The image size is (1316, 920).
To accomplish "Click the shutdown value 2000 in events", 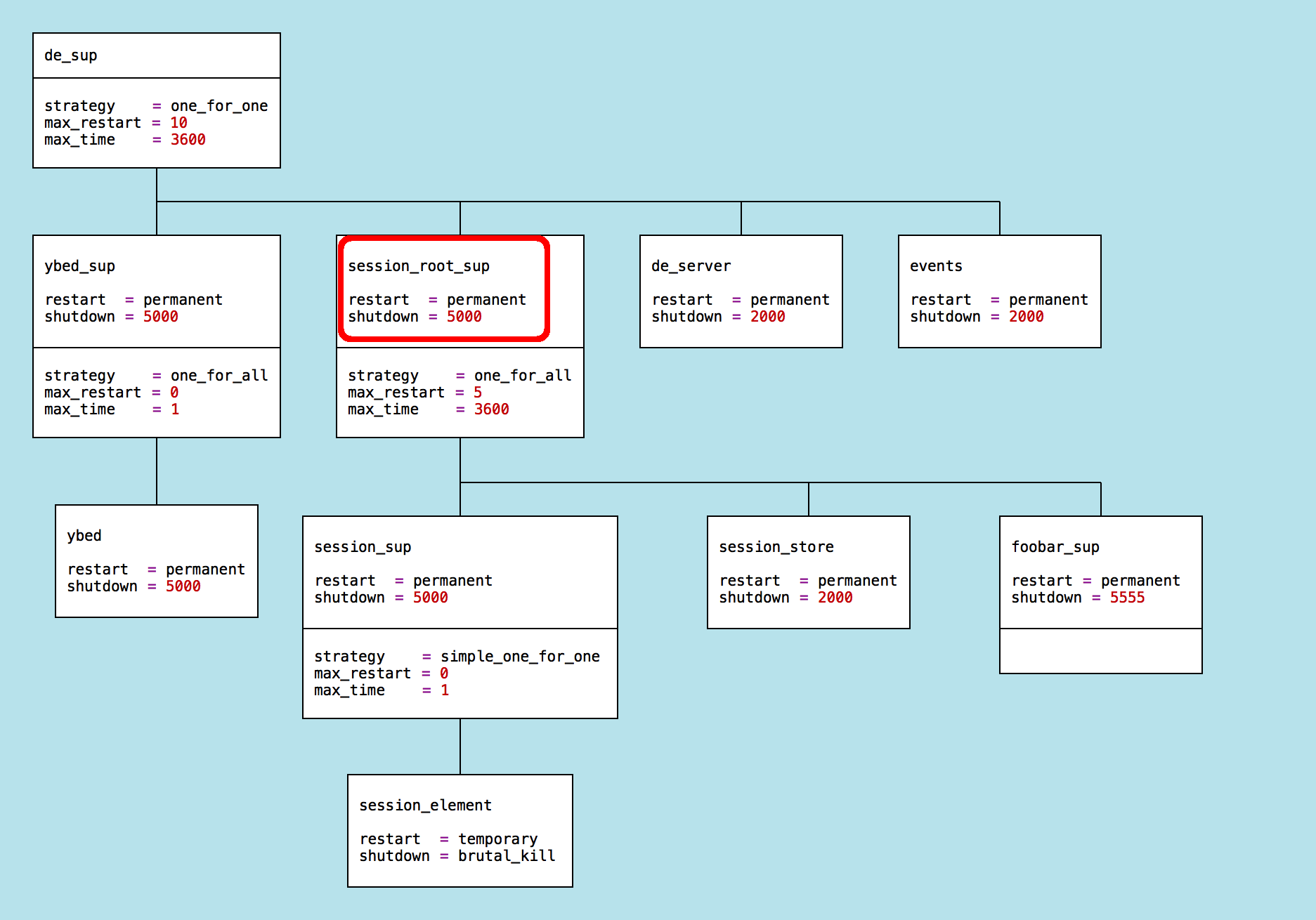I will [x=1027, y=317].
